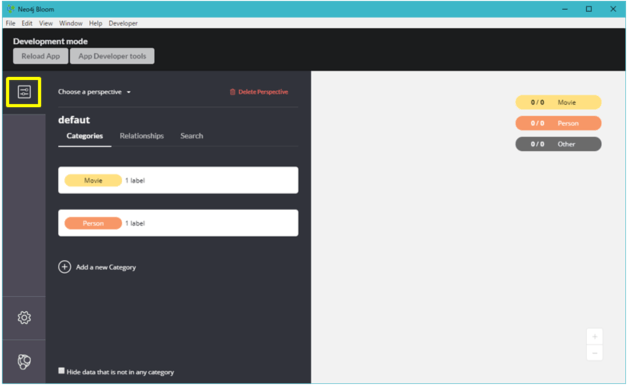Image resolution: width=629 pixels, height=386 pixels.
Task: Click the Neo4j Bloom app icon in title bar
Action: 10,9
